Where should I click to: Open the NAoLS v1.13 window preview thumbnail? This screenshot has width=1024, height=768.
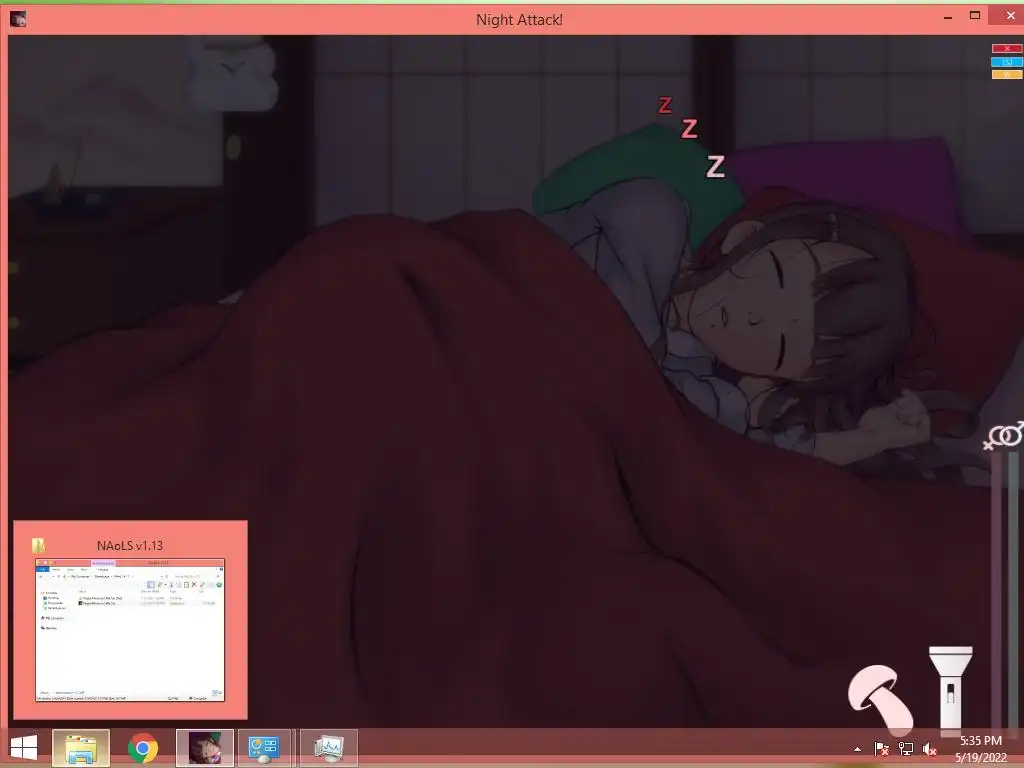coord(130,630)
